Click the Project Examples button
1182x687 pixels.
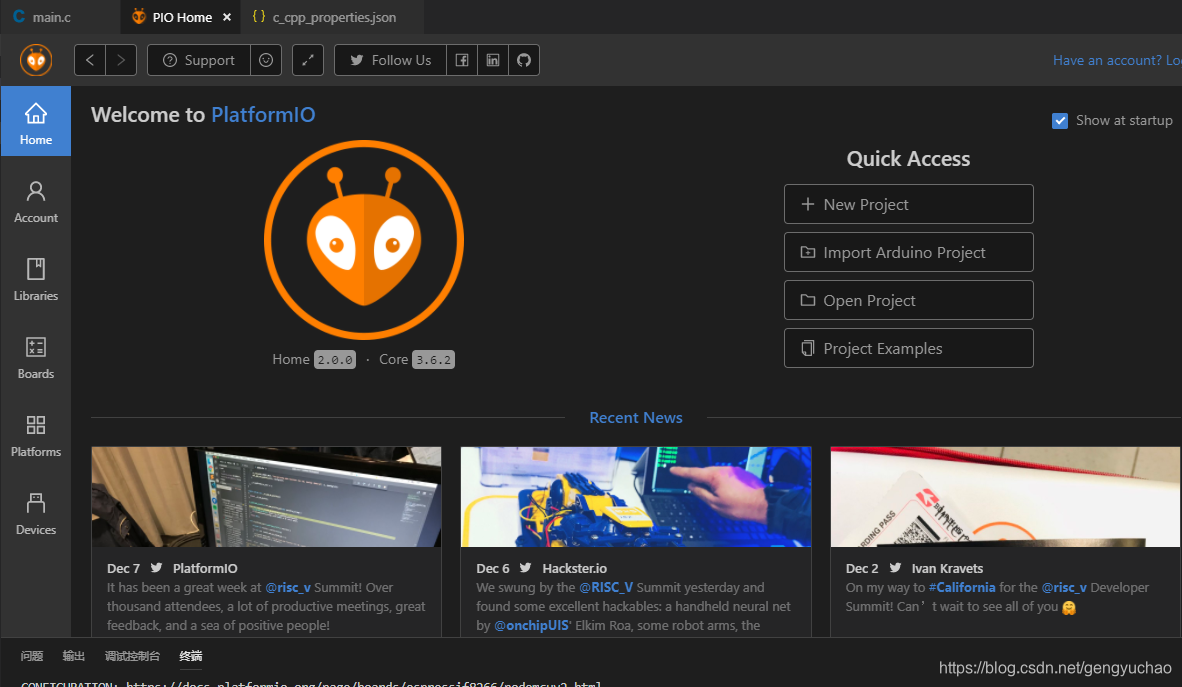click(x=908, y=348)
